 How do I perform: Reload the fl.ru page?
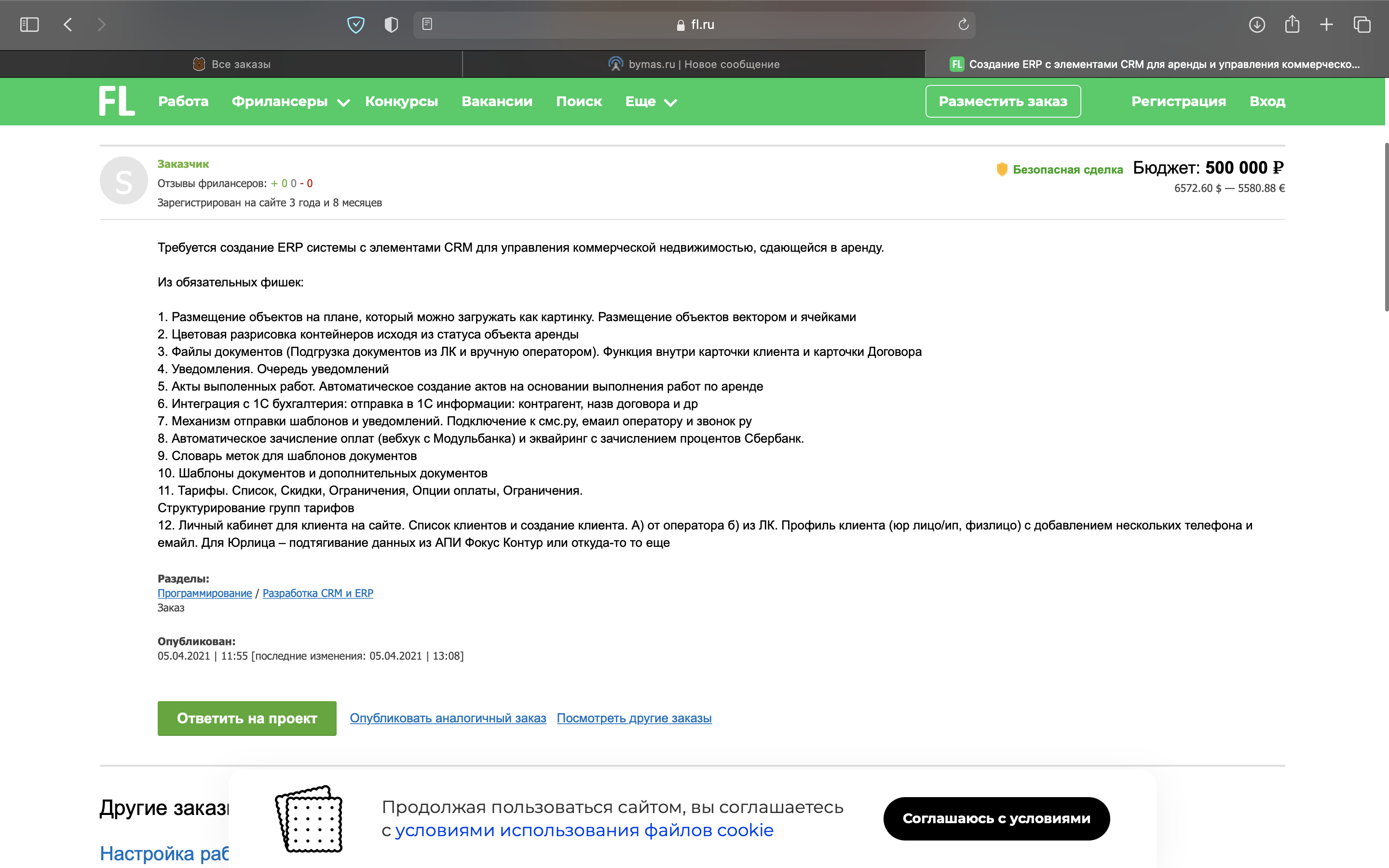pos(963,24)
